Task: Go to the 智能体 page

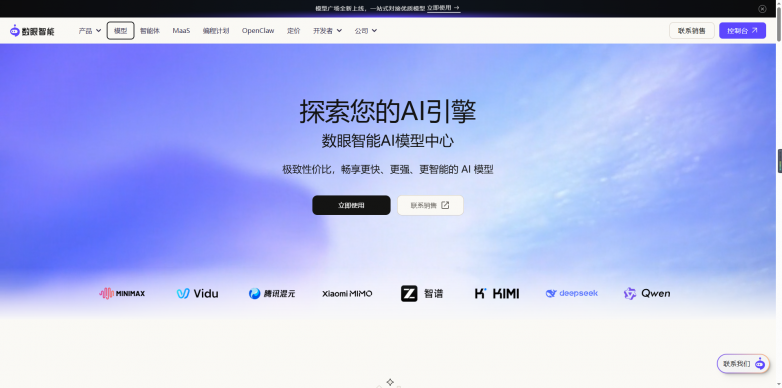Action: point(150,31)
